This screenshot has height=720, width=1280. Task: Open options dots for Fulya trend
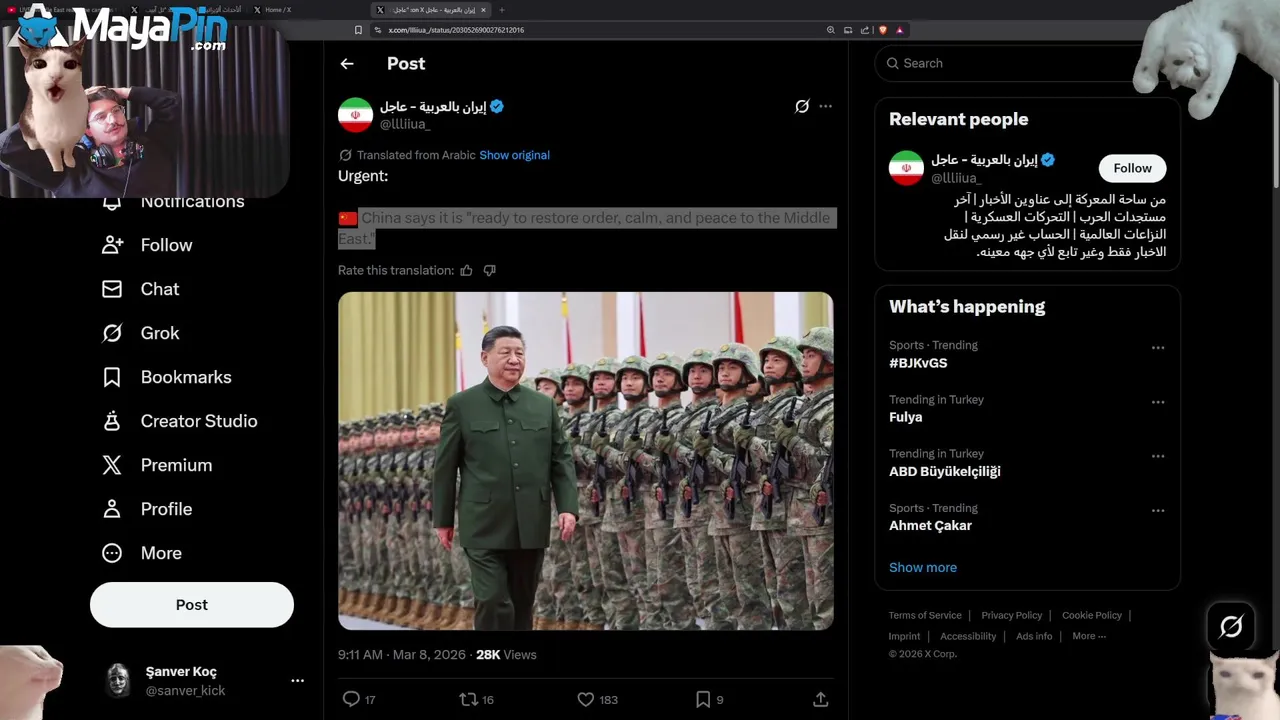(x=1158, y=402)
